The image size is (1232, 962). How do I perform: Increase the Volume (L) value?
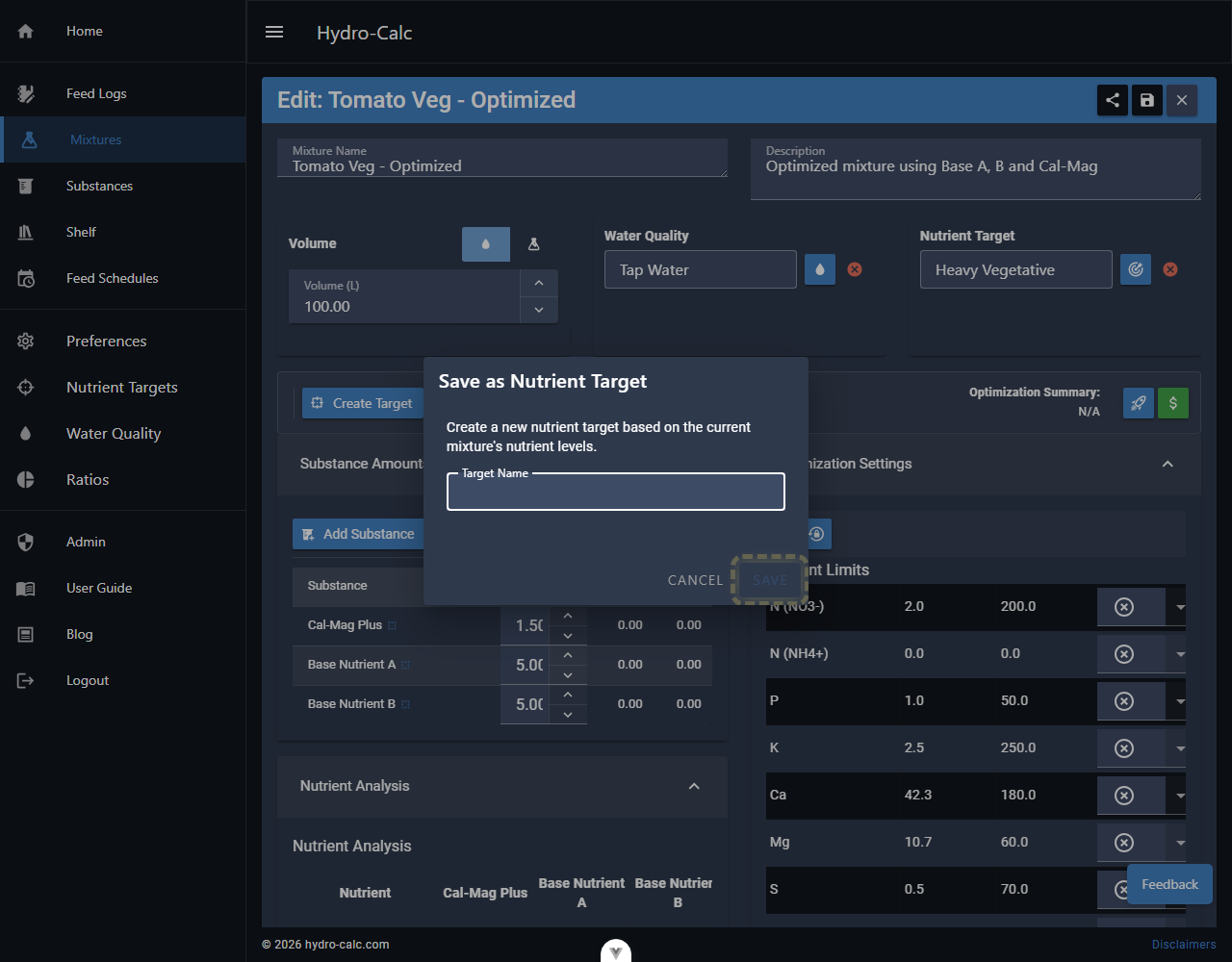(539, 283)
